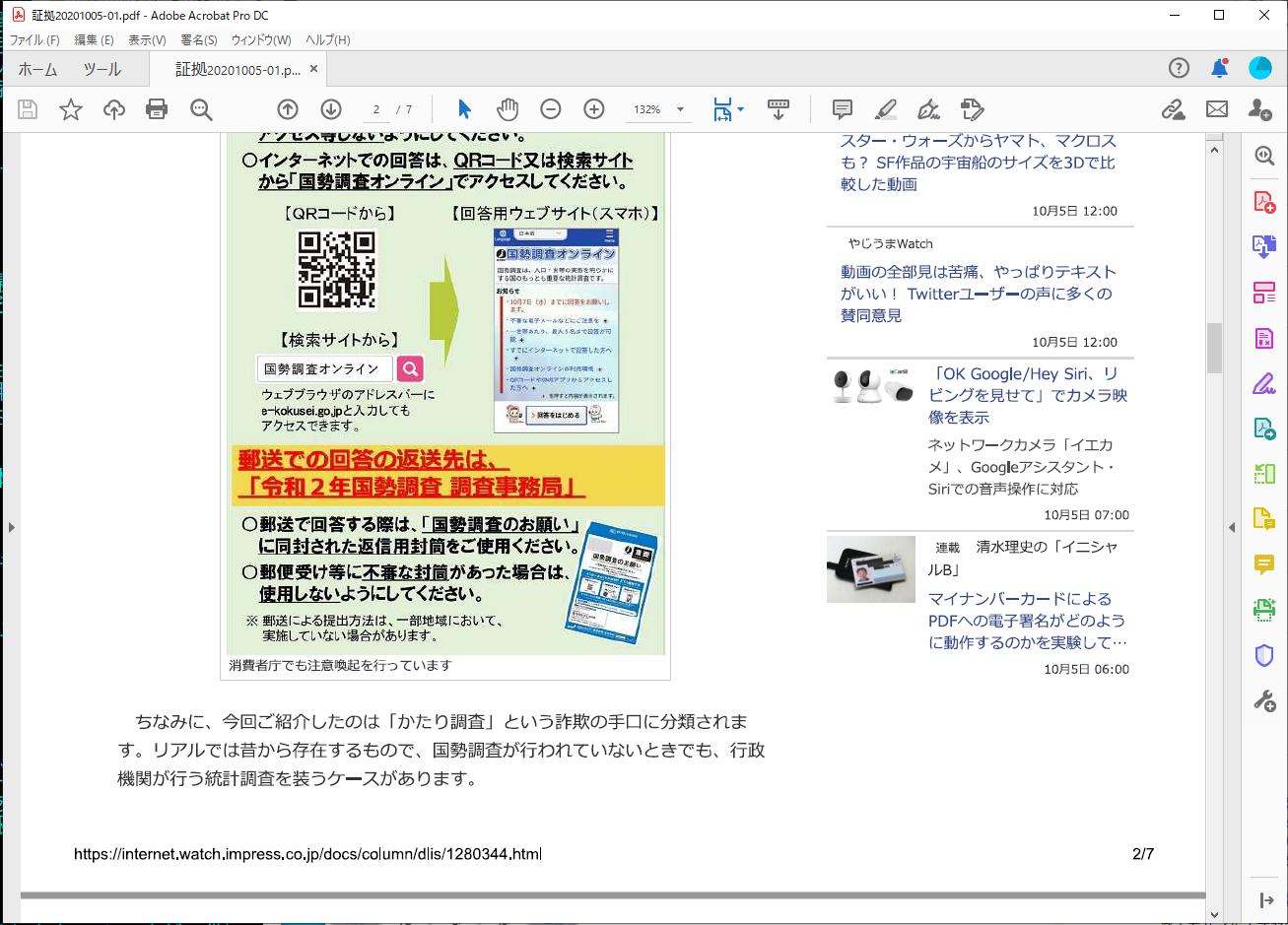The width and height of the screenshot is (1288, 925).
Task: Activate the hand pan tool
Action: (x=508, y=109)
